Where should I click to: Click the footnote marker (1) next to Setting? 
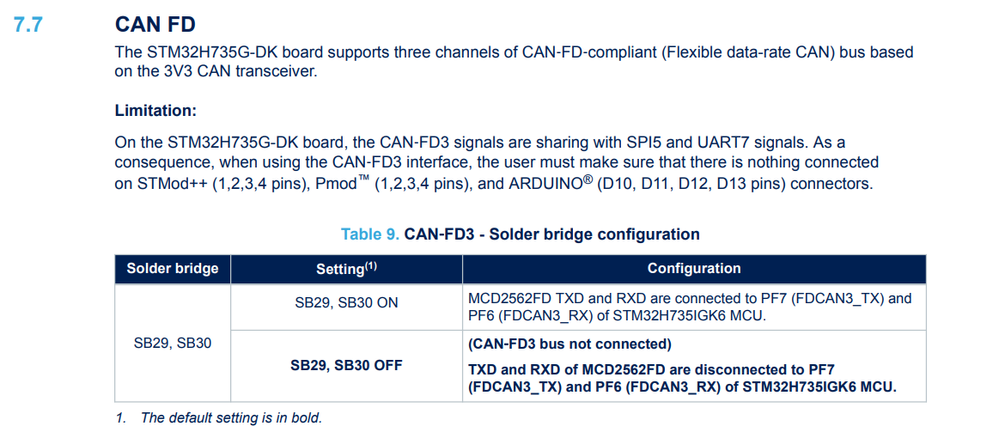coord(371,266)
